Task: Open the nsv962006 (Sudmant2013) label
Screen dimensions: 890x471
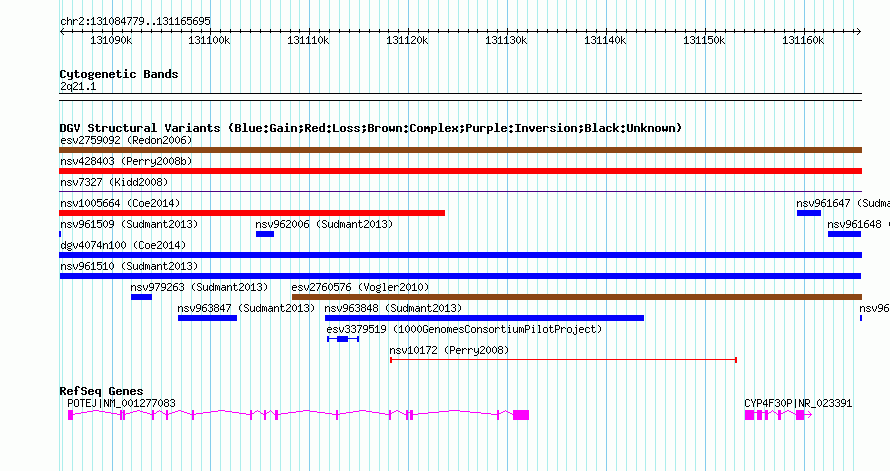Action: click(324, 224)
